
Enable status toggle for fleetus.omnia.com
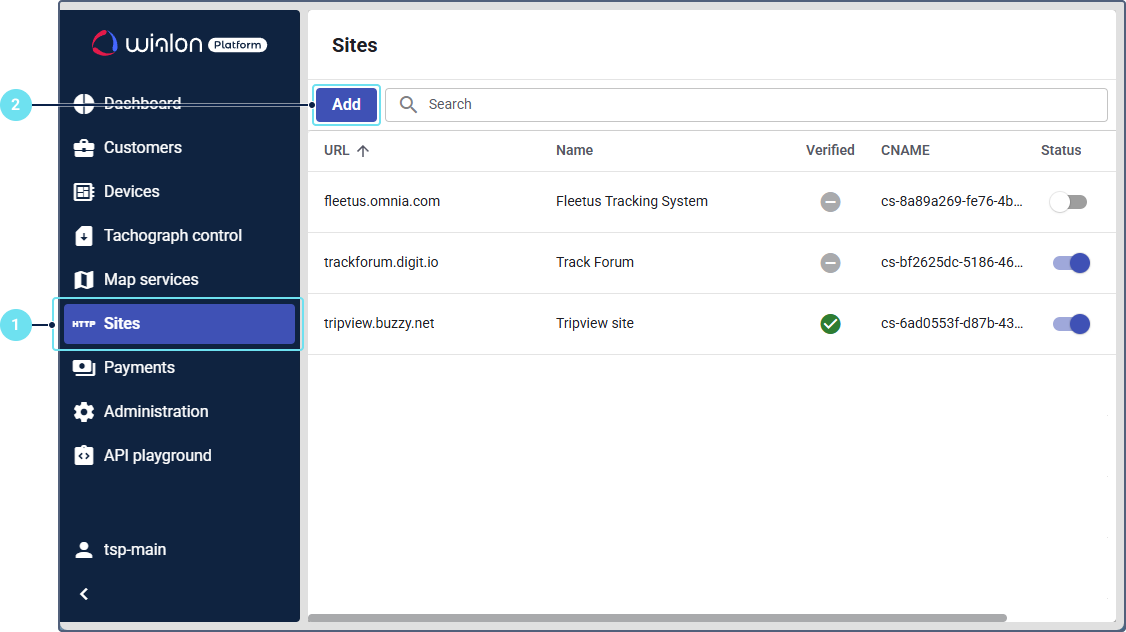(x=1068, y=202)
